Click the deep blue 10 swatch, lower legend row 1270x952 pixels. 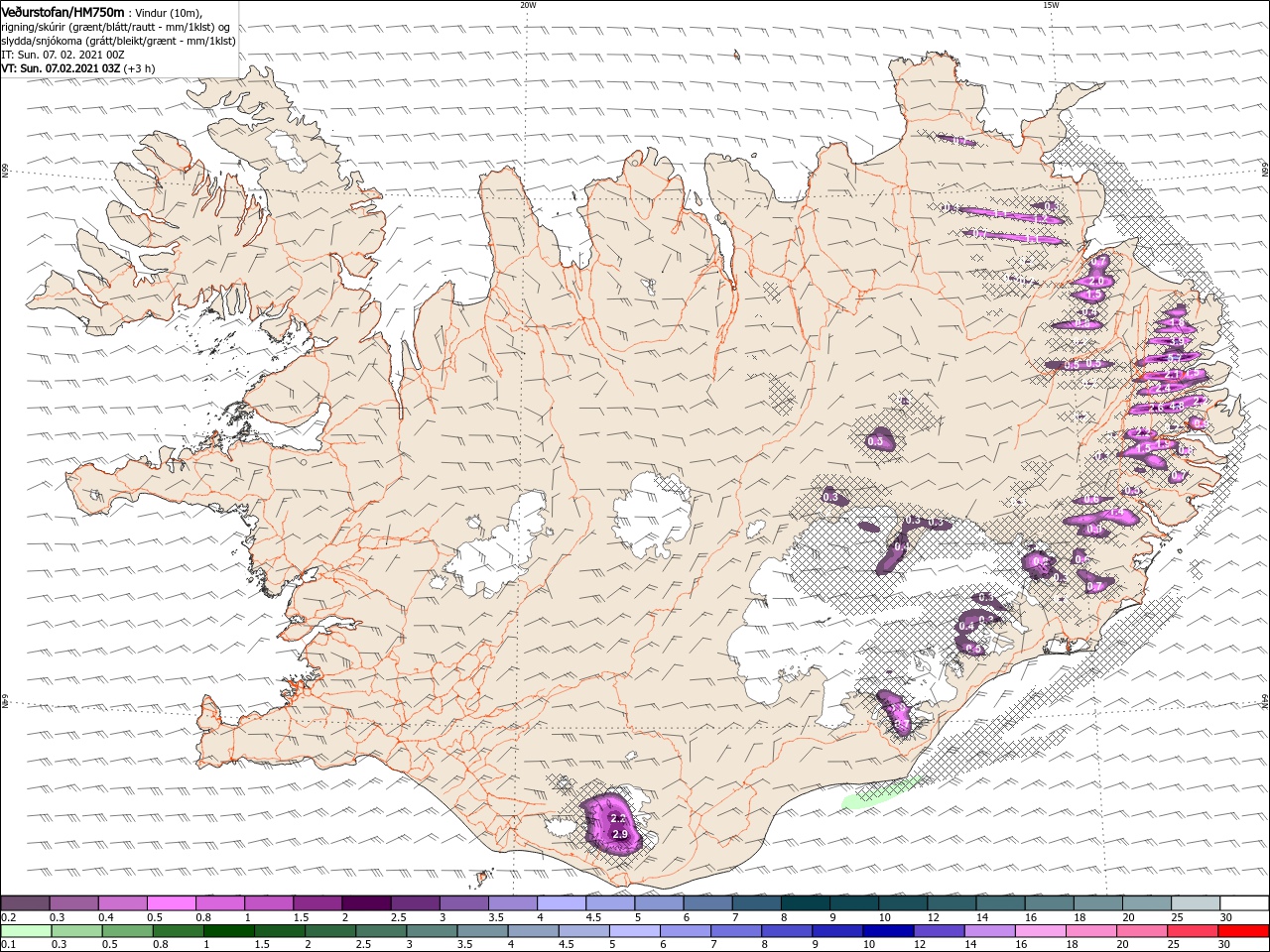coord(887,931)
